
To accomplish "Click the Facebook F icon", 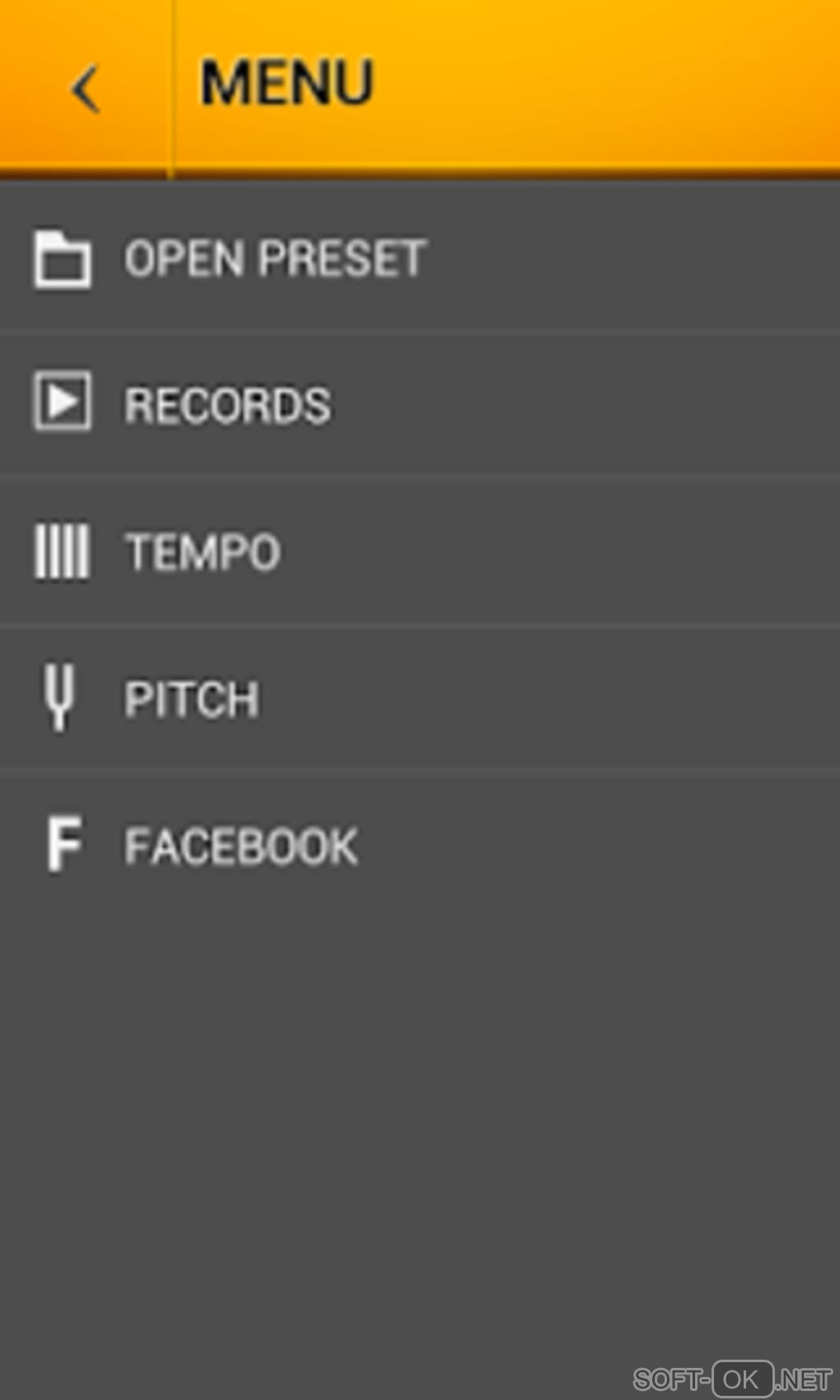I will (63, 844).
